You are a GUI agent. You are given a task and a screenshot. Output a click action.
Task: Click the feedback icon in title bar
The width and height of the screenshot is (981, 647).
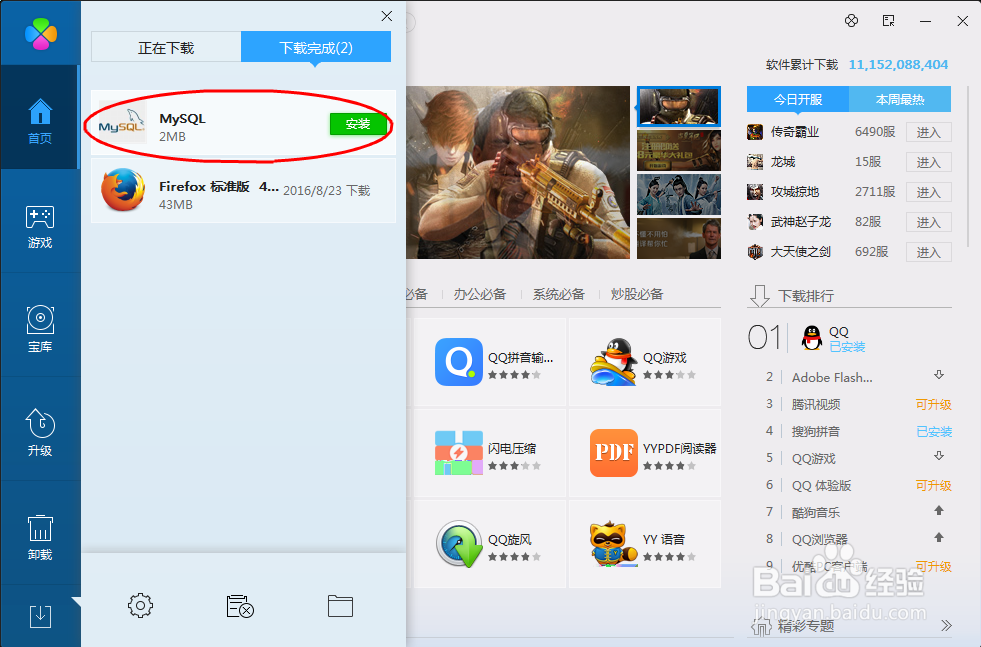click(x=887, y=20)
